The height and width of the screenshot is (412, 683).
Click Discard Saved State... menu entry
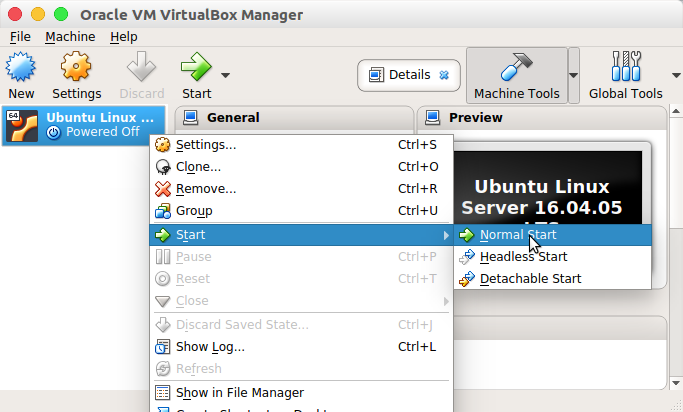301,324
